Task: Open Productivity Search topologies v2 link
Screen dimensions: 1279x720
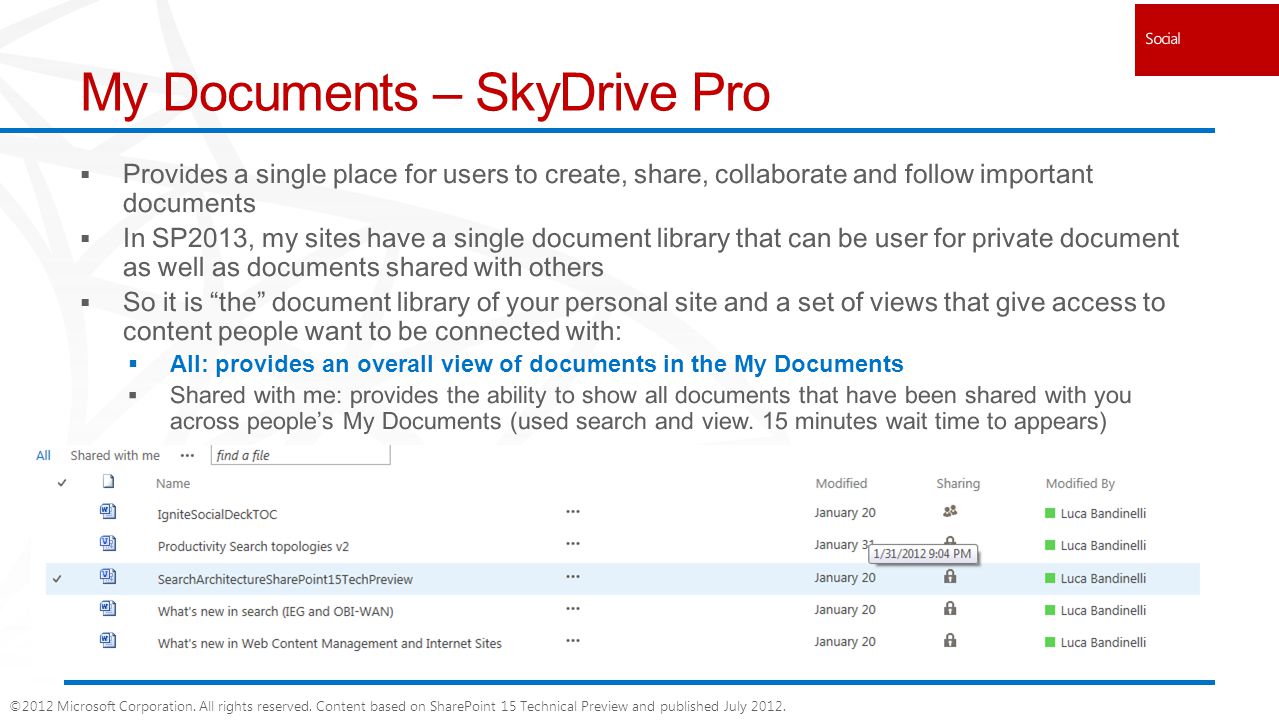Action: click(x=253, y=546)
